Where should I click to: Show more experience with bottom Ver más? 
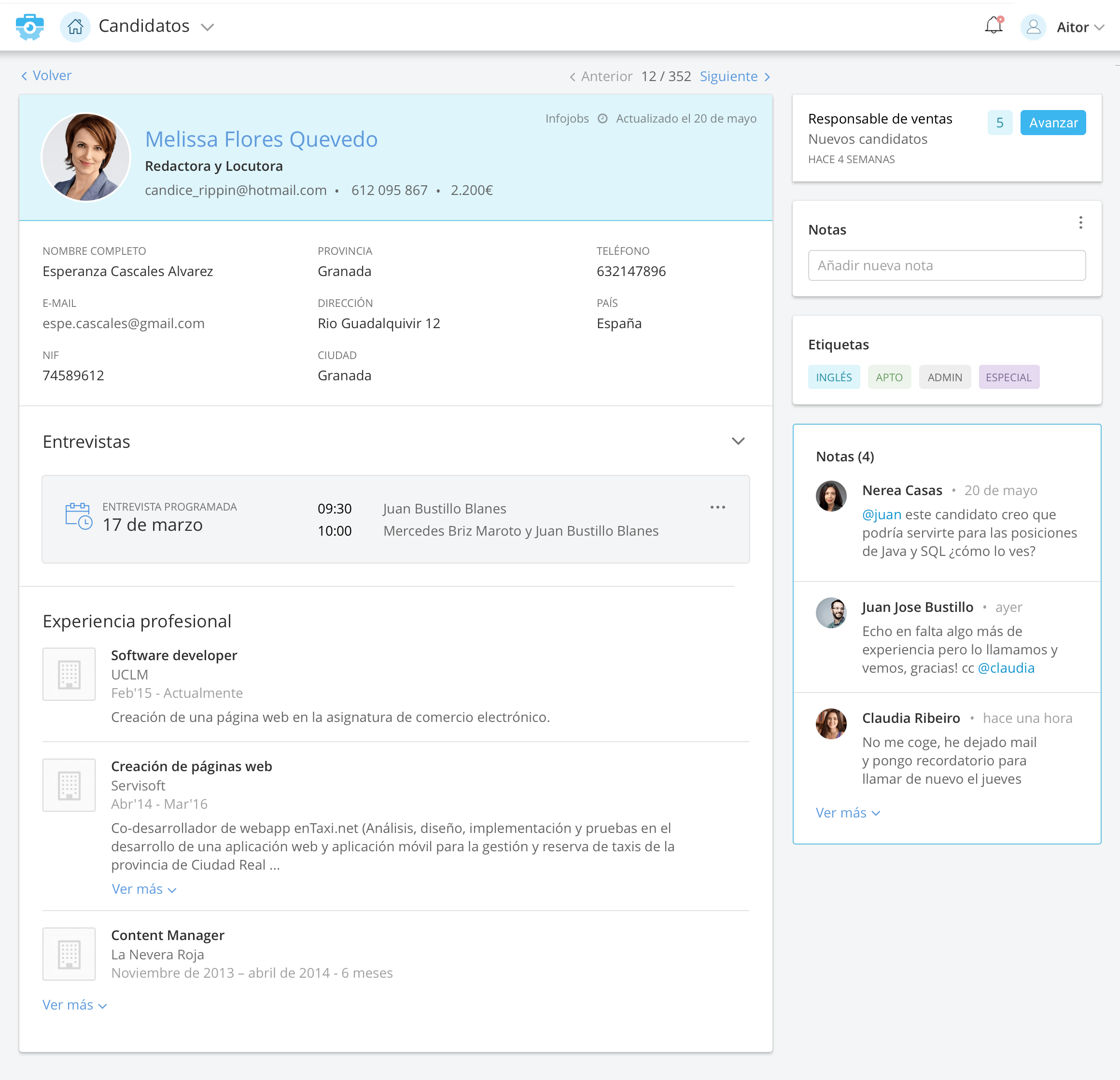pyautogui.click(x=74, y=1005)
